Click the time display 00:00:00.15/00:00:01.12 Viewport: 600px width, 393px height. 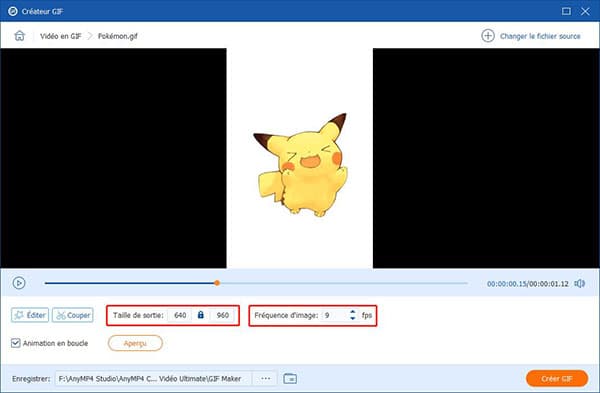click(527, 284)
